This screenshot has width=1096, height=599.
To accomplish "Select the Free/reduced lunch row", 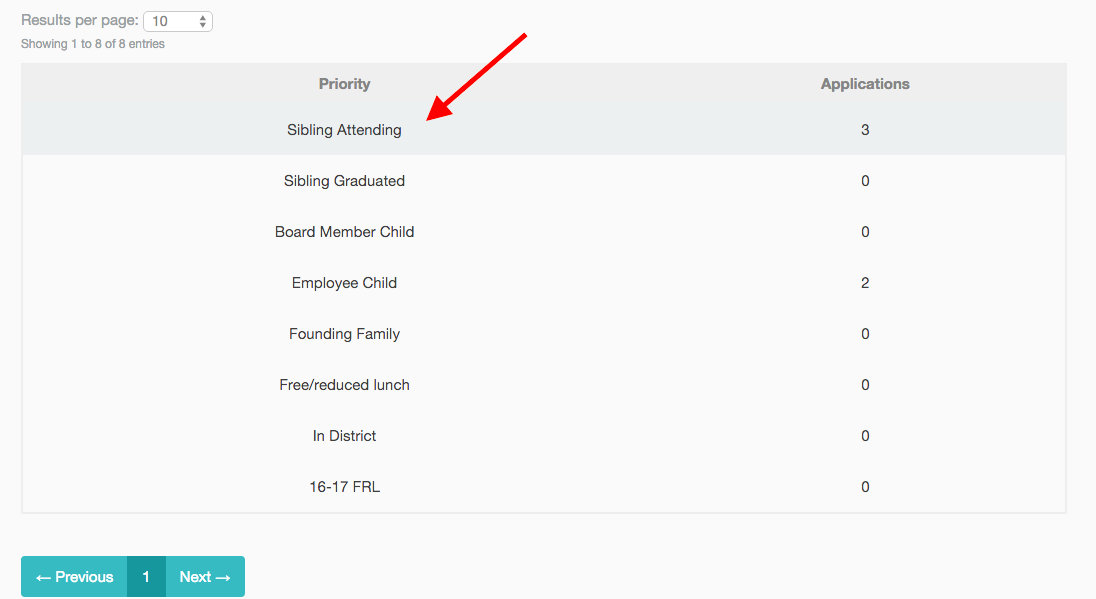I will 544,385.
